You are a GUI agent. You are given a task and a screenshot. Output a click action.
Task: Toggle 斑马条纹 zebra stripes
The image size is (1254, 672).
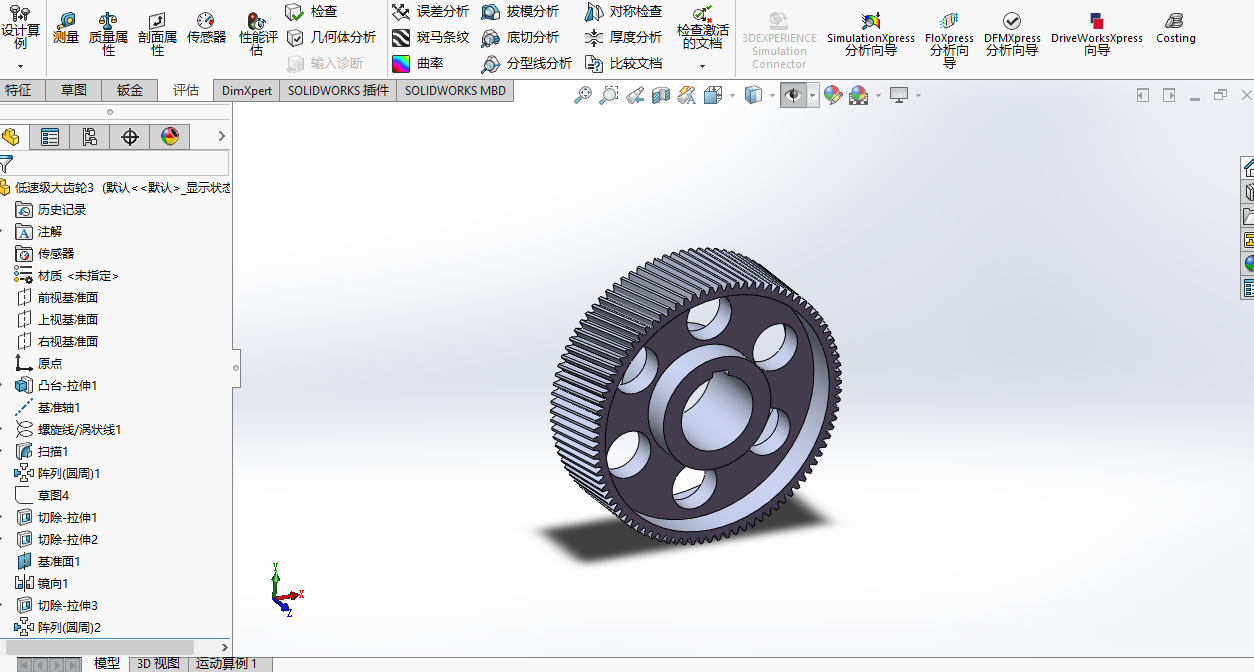430,37
